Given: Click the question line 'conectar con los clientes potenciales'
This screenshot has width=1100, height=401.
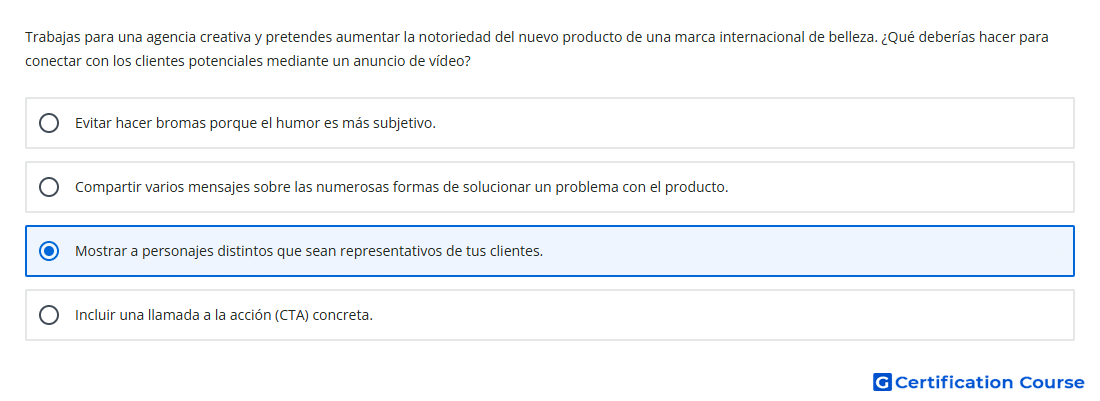Looking at the screenshot, I should [248, 61].
